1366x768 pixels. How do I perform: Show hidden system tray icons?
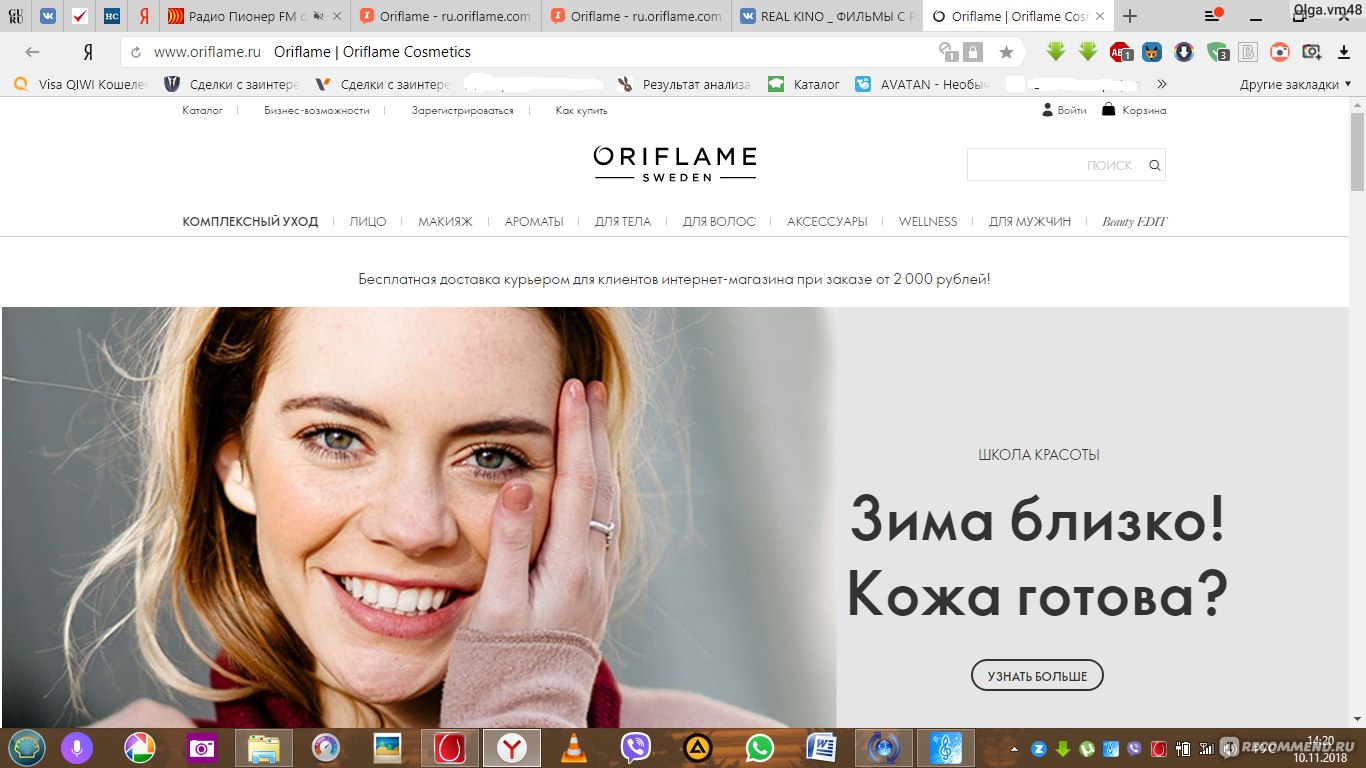pos(1015,748)
